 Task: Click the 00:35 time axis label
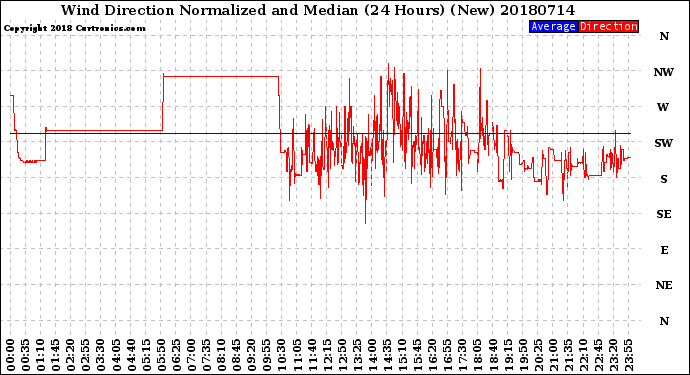point(26,355)
